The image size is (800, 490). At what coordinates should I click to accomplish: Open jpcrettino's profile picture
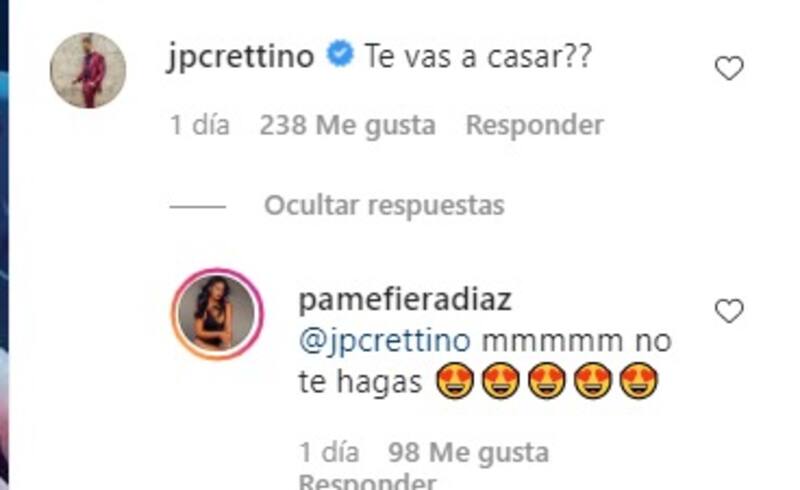[x=88, y=70]
